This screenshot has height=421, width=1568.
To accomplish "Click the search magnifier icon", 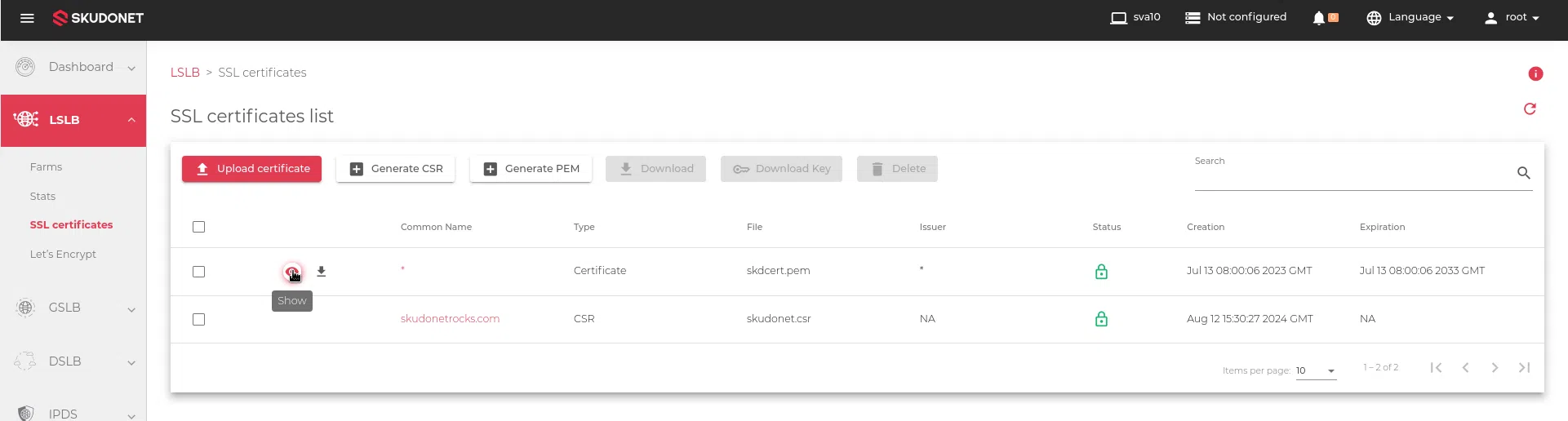I will (1523, 173).
